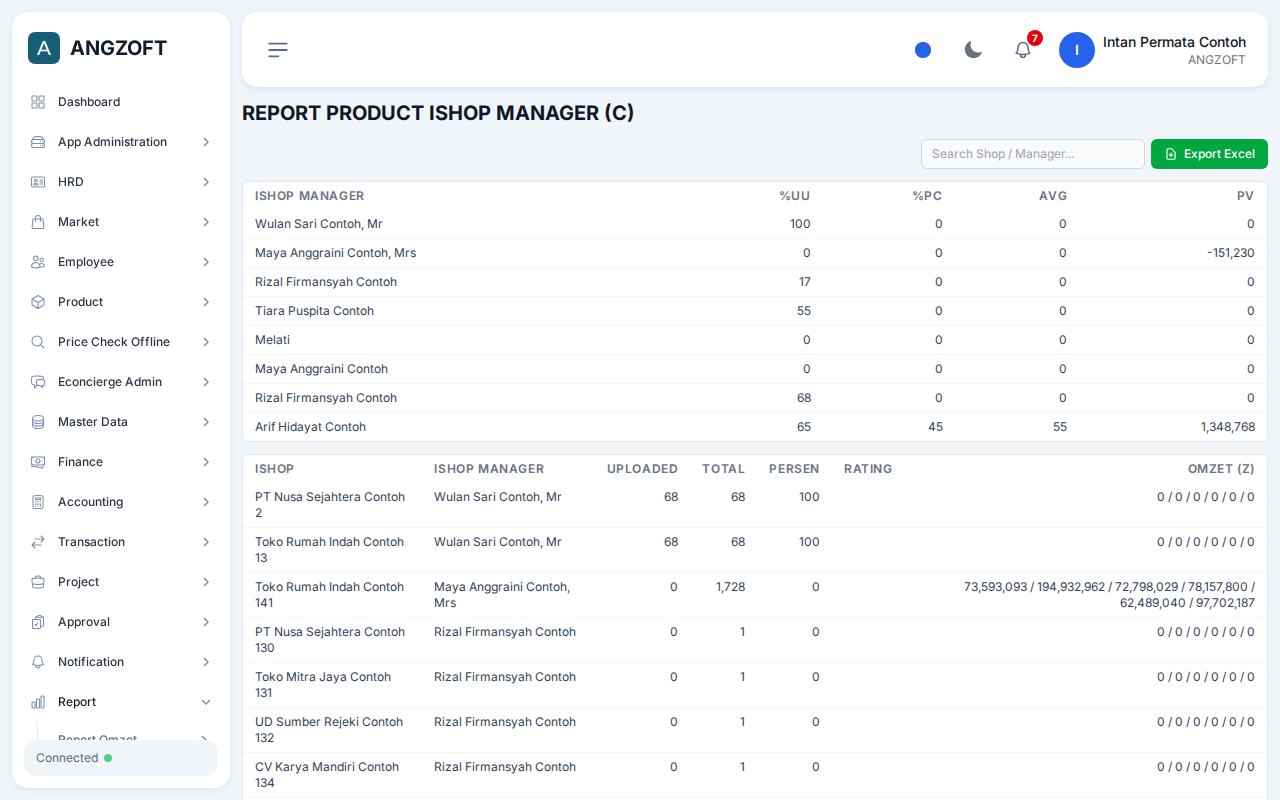Expand the Product menu chevron
This screenshot has height=800, width=1280.
pos(206,302)
